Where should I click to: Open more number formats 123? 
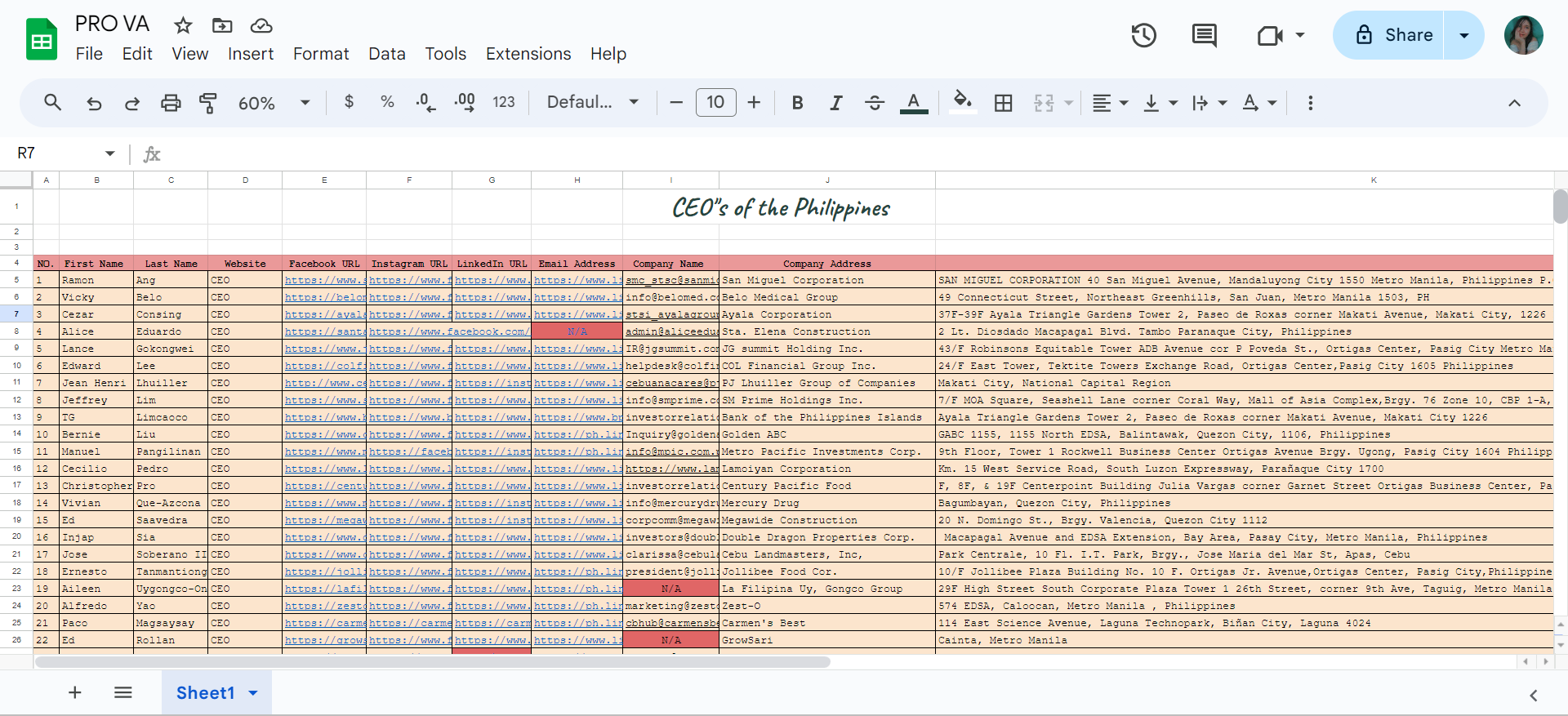(x=504, y=102)
